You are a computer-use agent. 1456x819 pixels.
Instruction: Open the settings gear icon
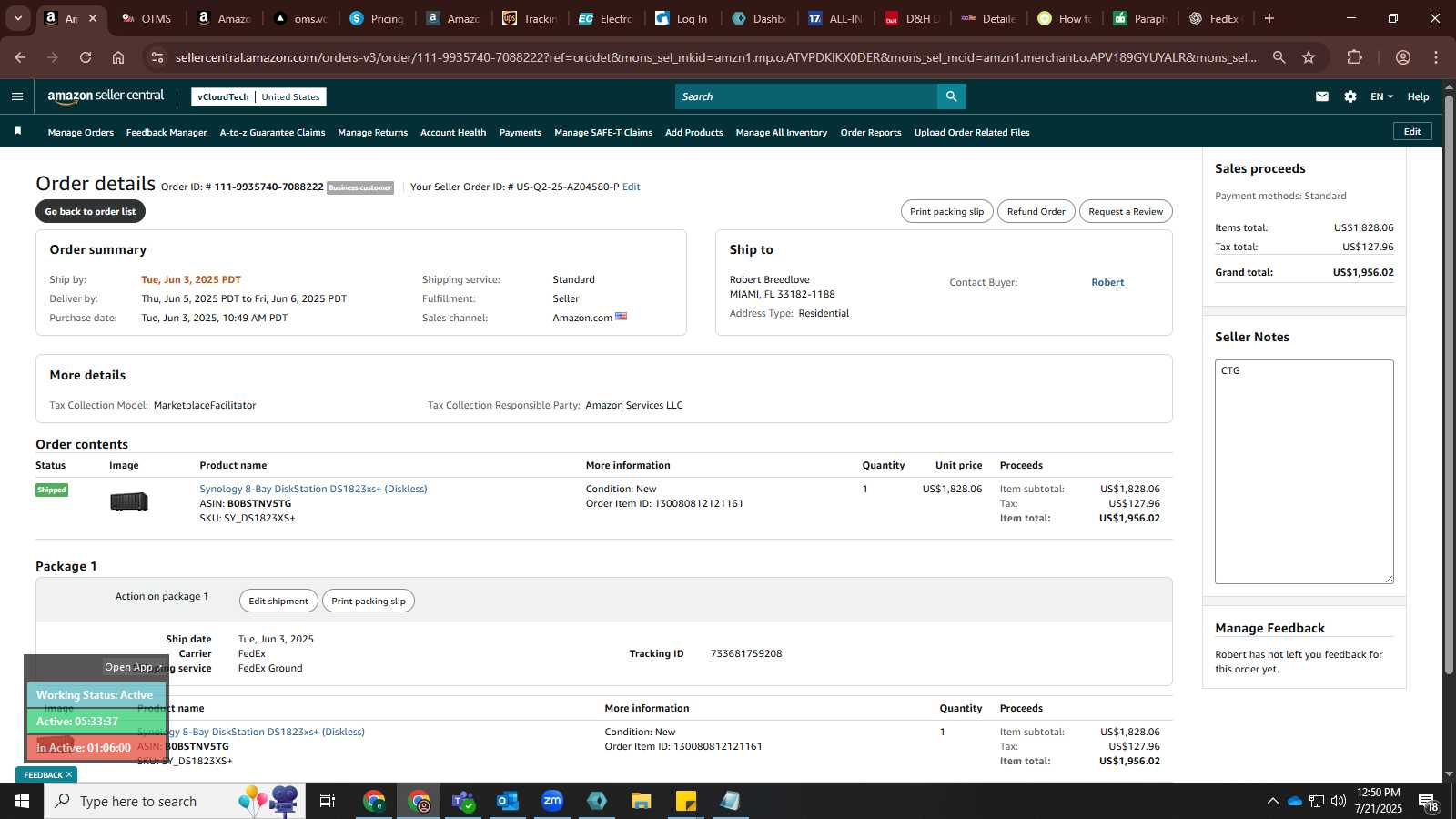1350,96
